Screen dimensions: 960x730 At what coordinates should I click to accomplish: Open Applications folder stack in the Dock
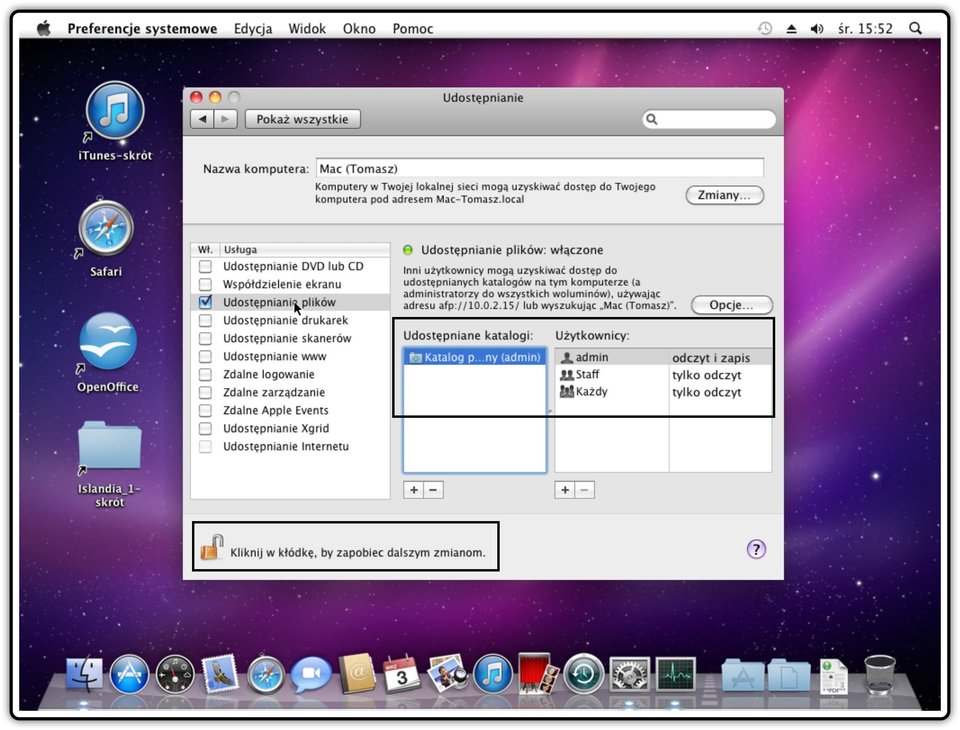pyautogui.click(x=743, y=675)
